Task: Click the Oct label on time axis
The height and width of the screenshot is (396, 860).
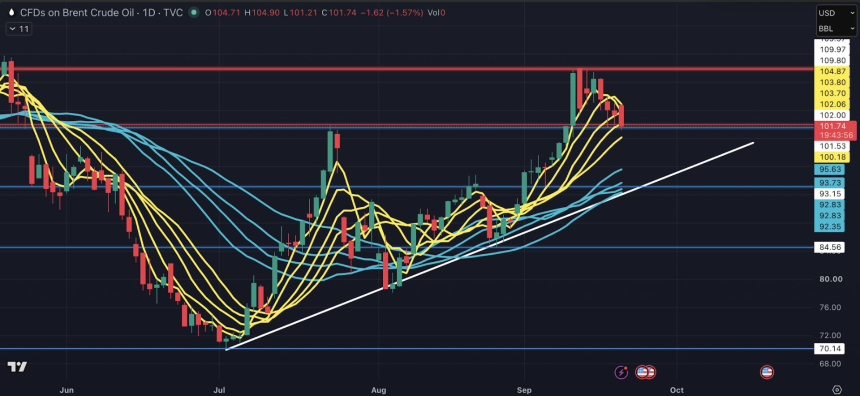Action: pyautogui.click(x=677, y=390)
